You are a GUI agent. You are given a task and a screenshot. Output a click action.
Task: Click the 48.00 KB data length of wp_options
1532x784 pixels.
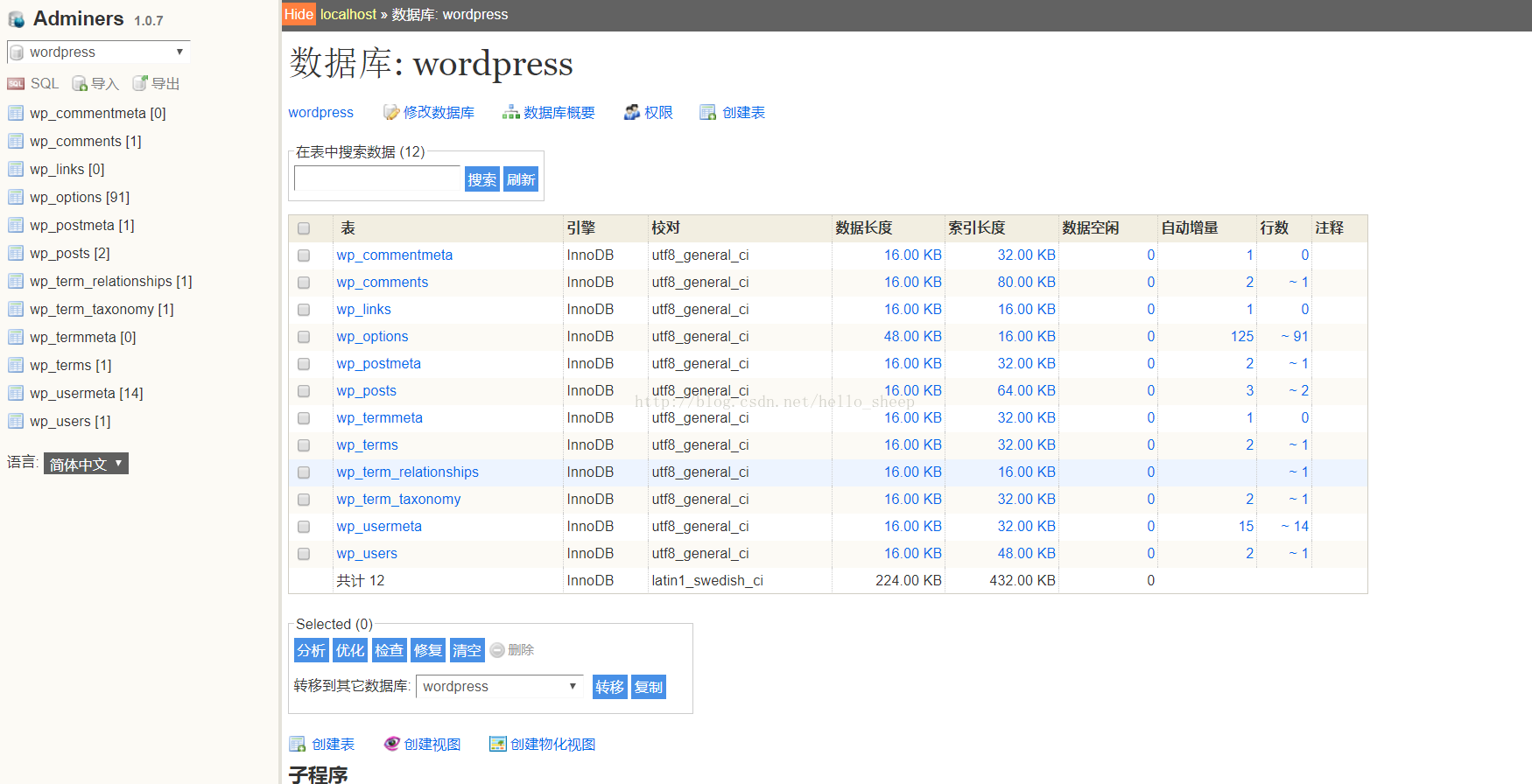(x=913, y=337)
